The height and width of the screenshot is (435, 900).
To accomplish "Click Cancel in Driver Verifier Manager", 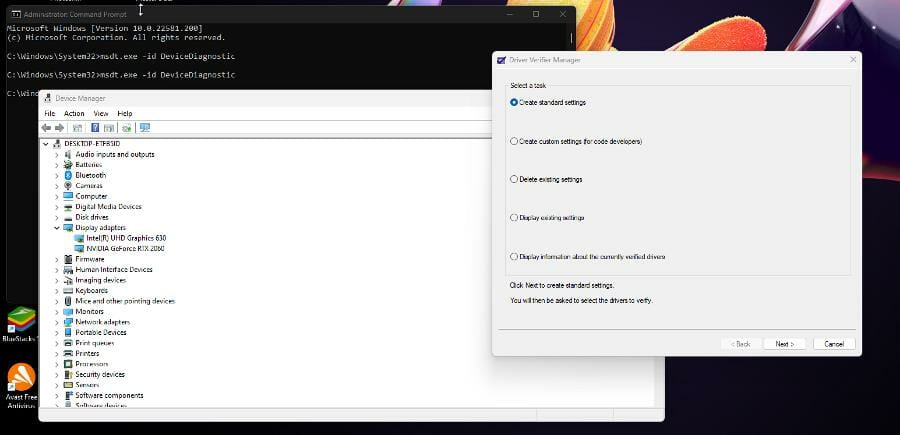I will (834, 344).
